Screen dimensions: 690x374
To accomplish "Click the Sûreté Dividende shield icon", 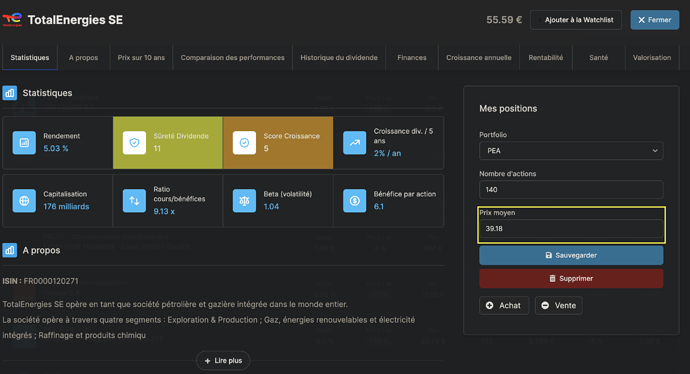I will [134, 143].
